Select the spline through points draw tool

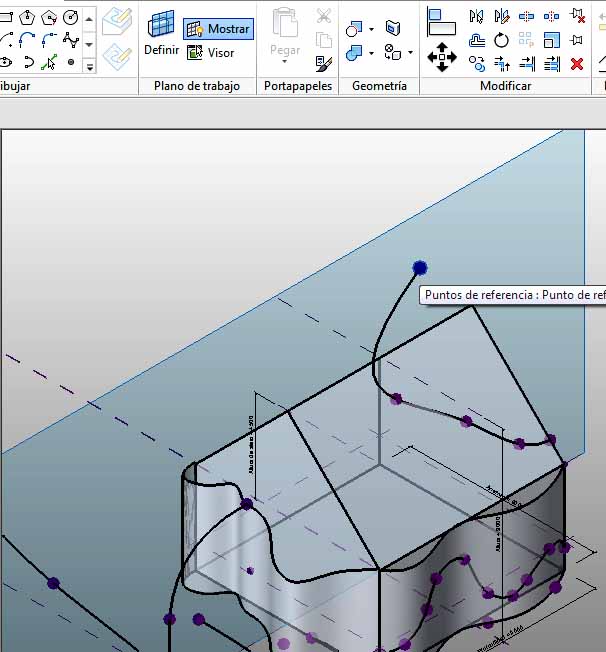(x=70, y=40)
